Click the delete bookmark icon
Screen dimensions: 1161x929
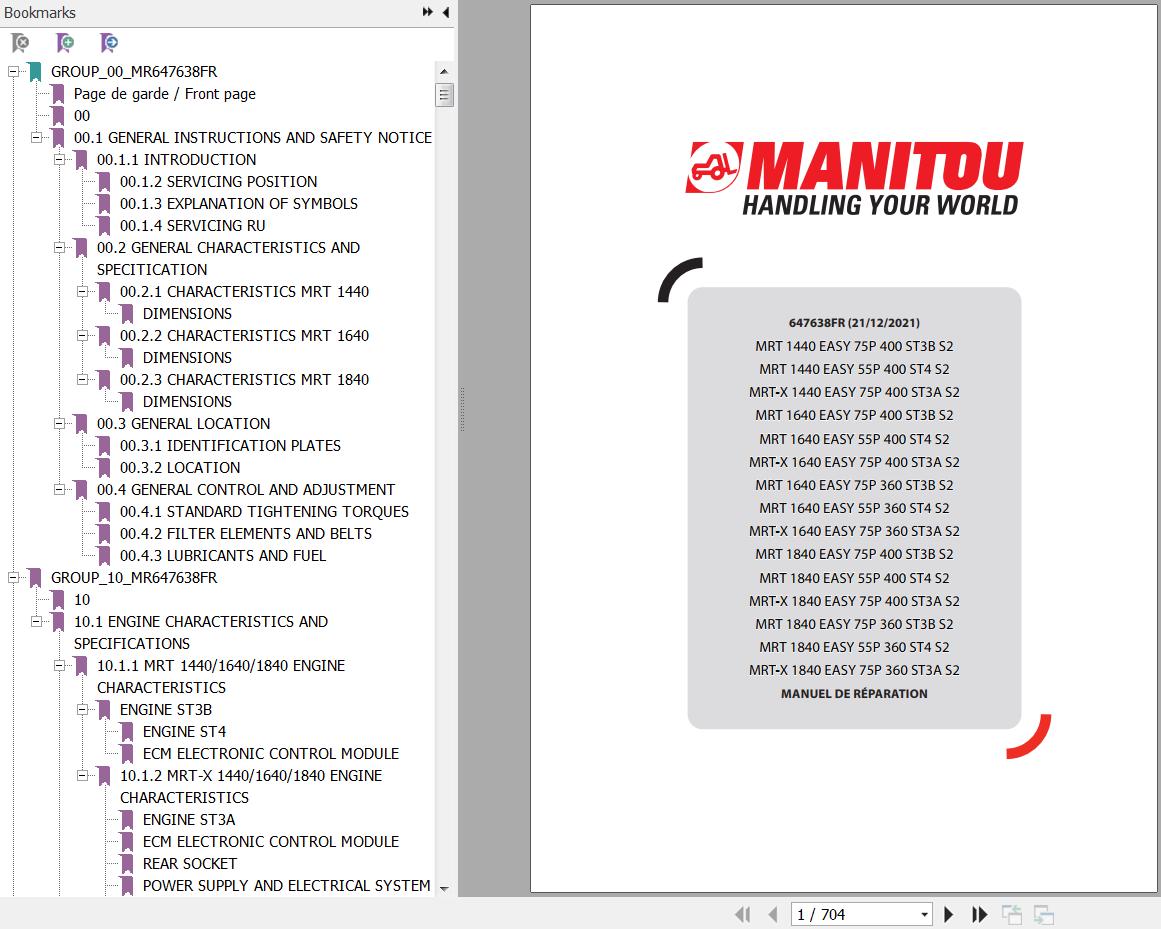(x=21, y=43)
